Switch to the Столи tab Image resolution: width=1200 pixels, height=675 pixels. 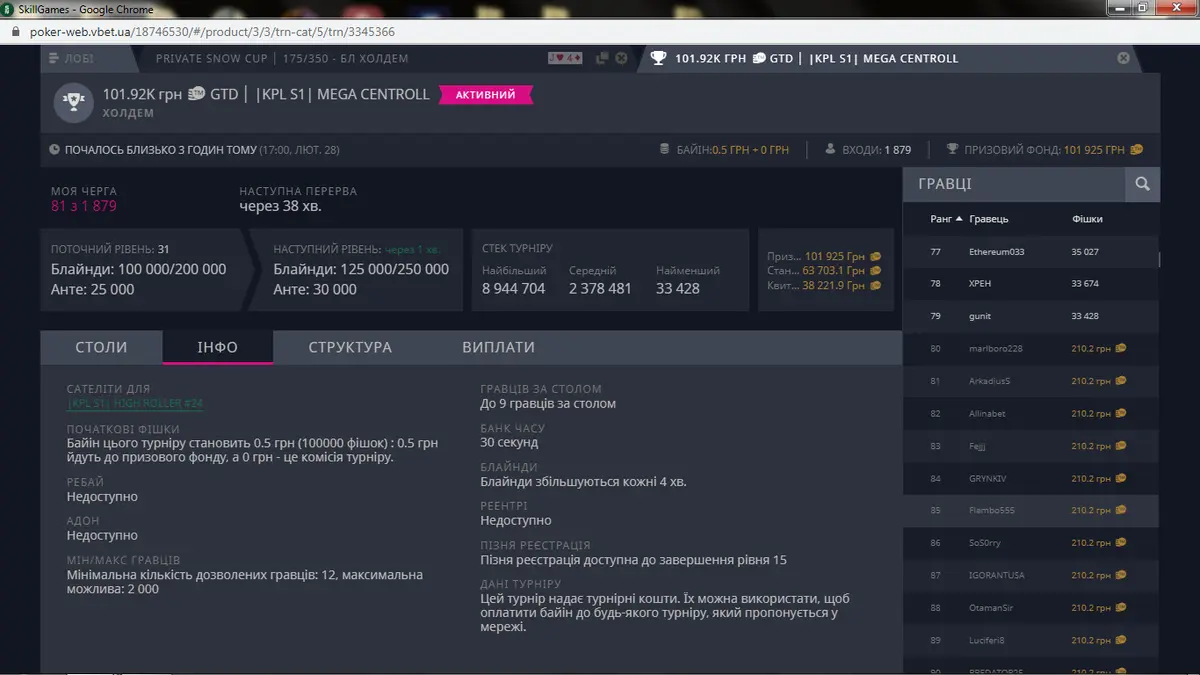(x=101, y=347)
